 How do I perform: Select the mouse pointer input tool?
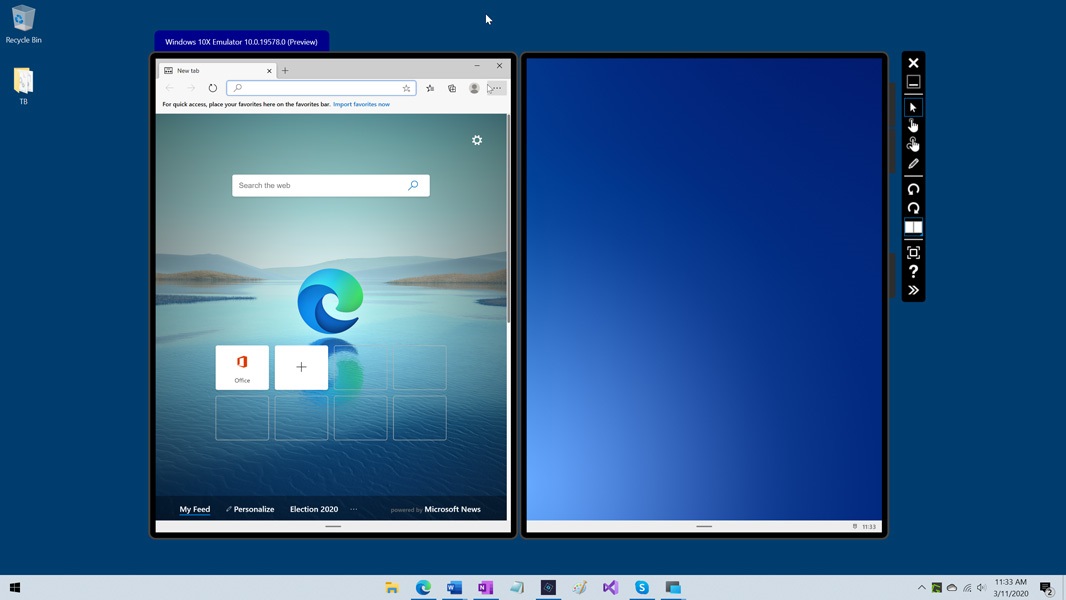pyautogui.click(x=913, y=107)
